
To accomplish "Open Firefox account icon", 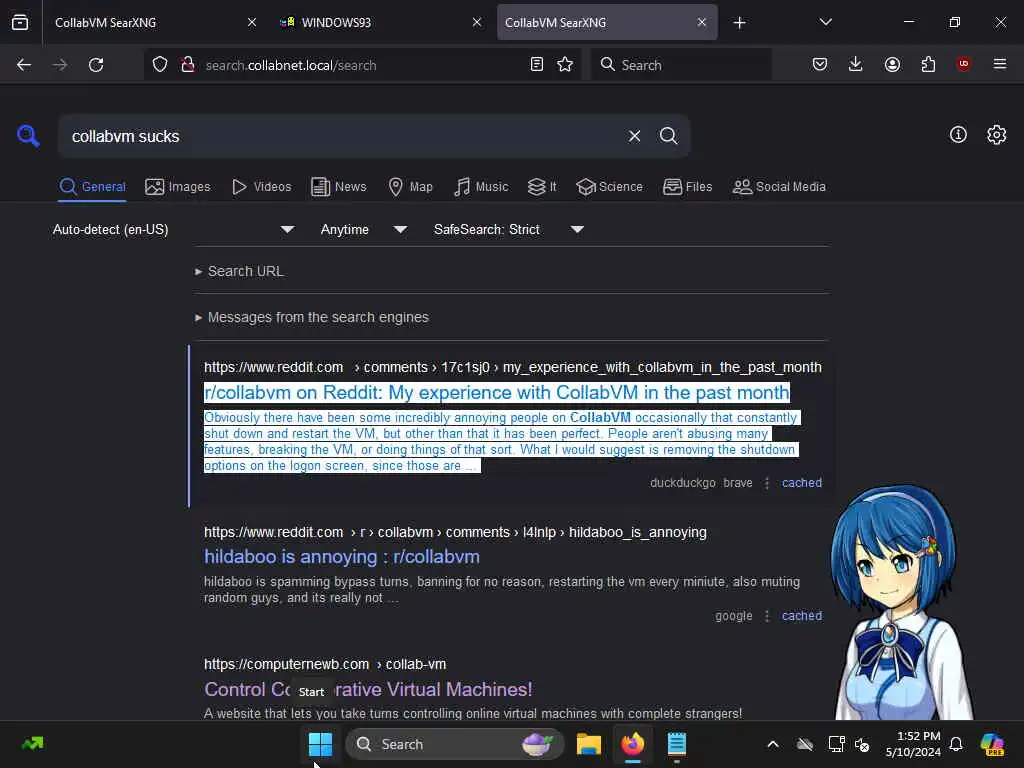I will point(892,64).
